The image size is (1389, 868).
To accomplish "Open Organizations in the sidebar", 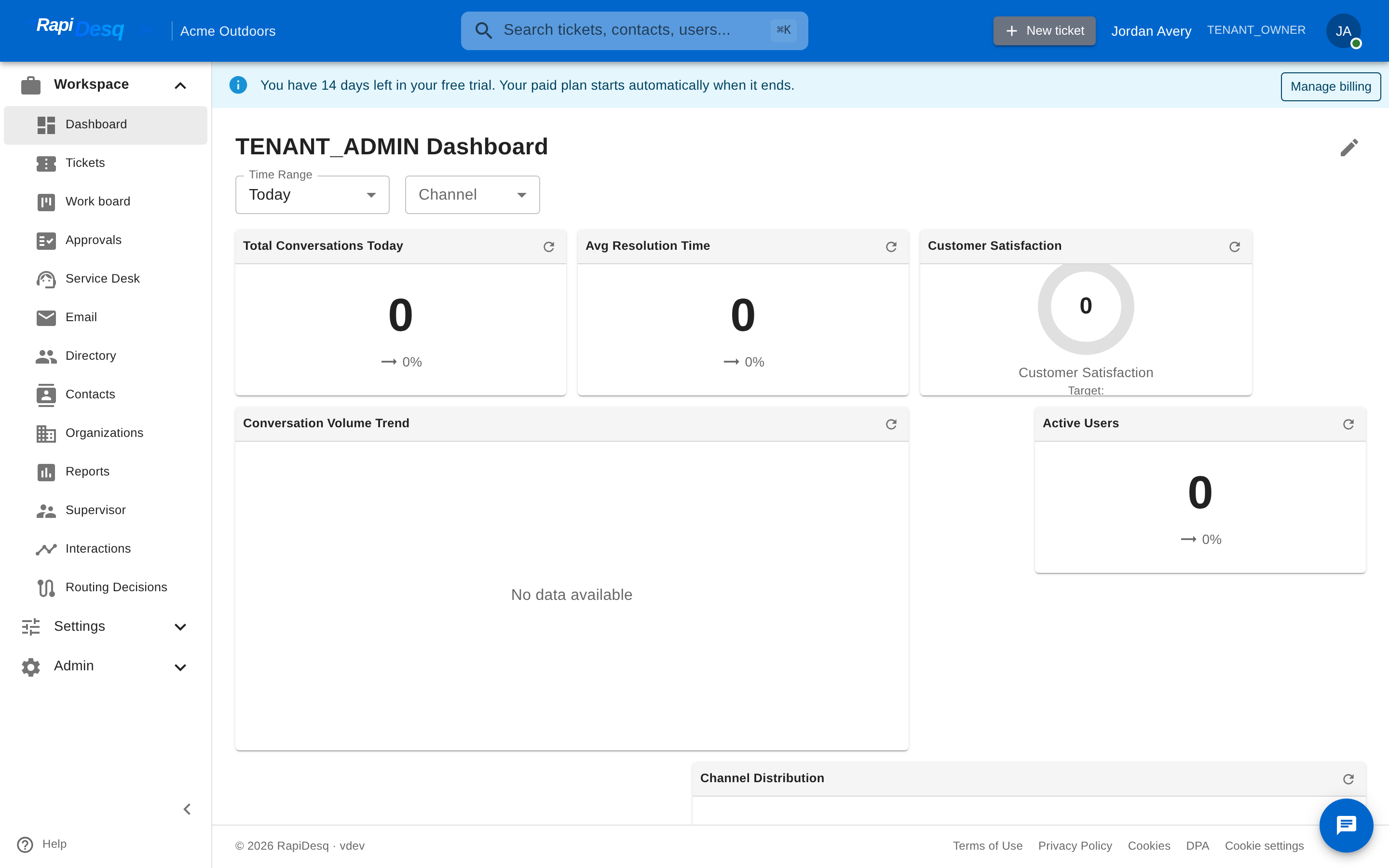I will pos(106,433).
